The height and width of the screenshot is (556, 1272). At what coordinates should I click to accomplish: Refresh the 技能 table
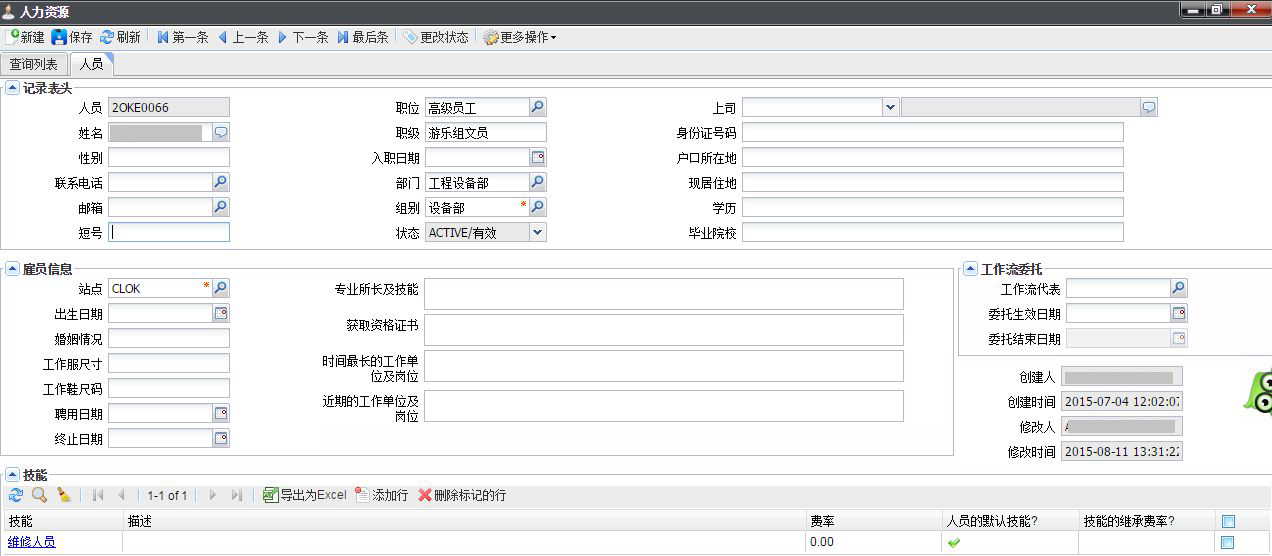click(x=15, y=495)
